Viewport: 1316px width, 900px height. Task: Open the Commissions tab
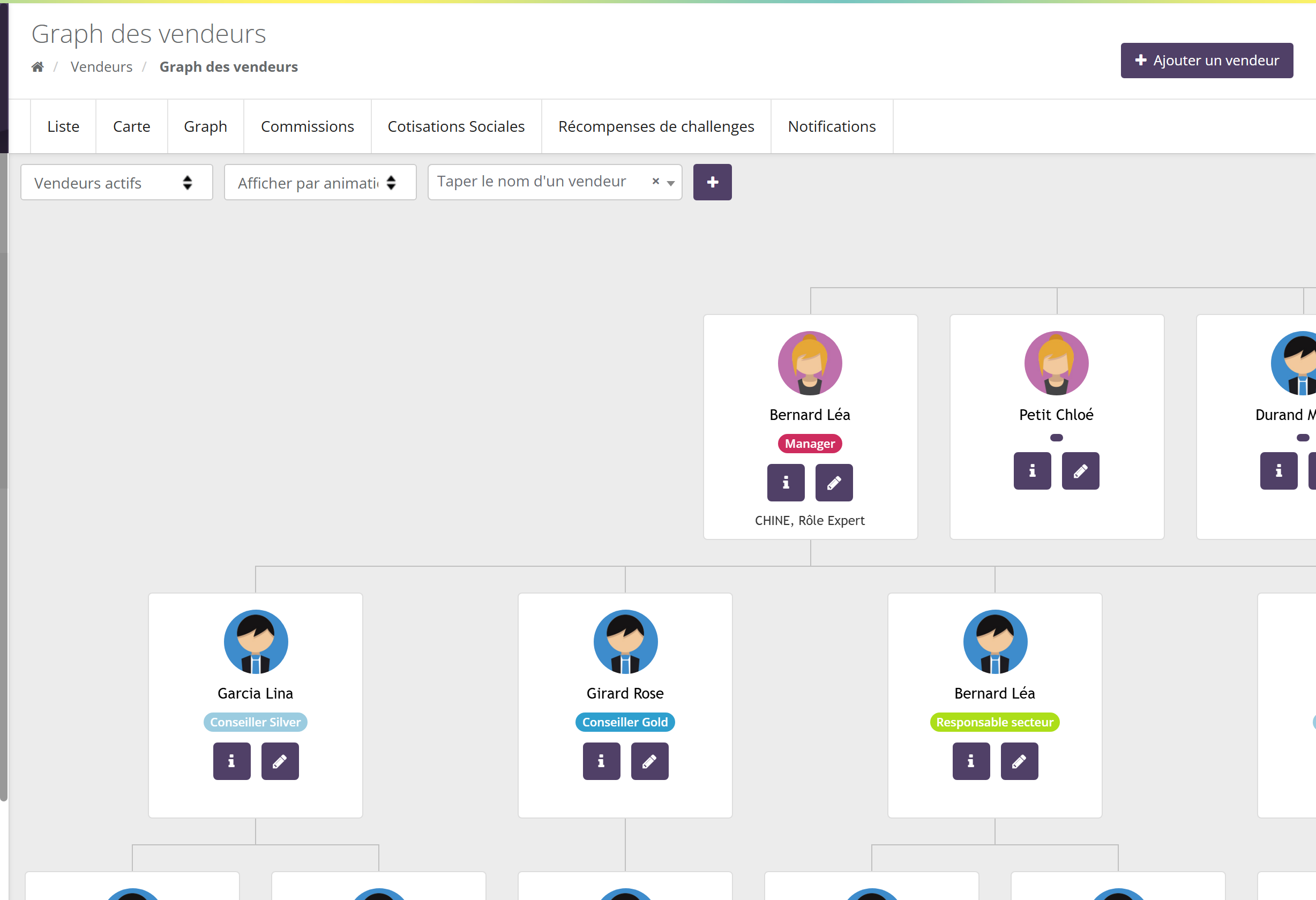tap(307, 126)
